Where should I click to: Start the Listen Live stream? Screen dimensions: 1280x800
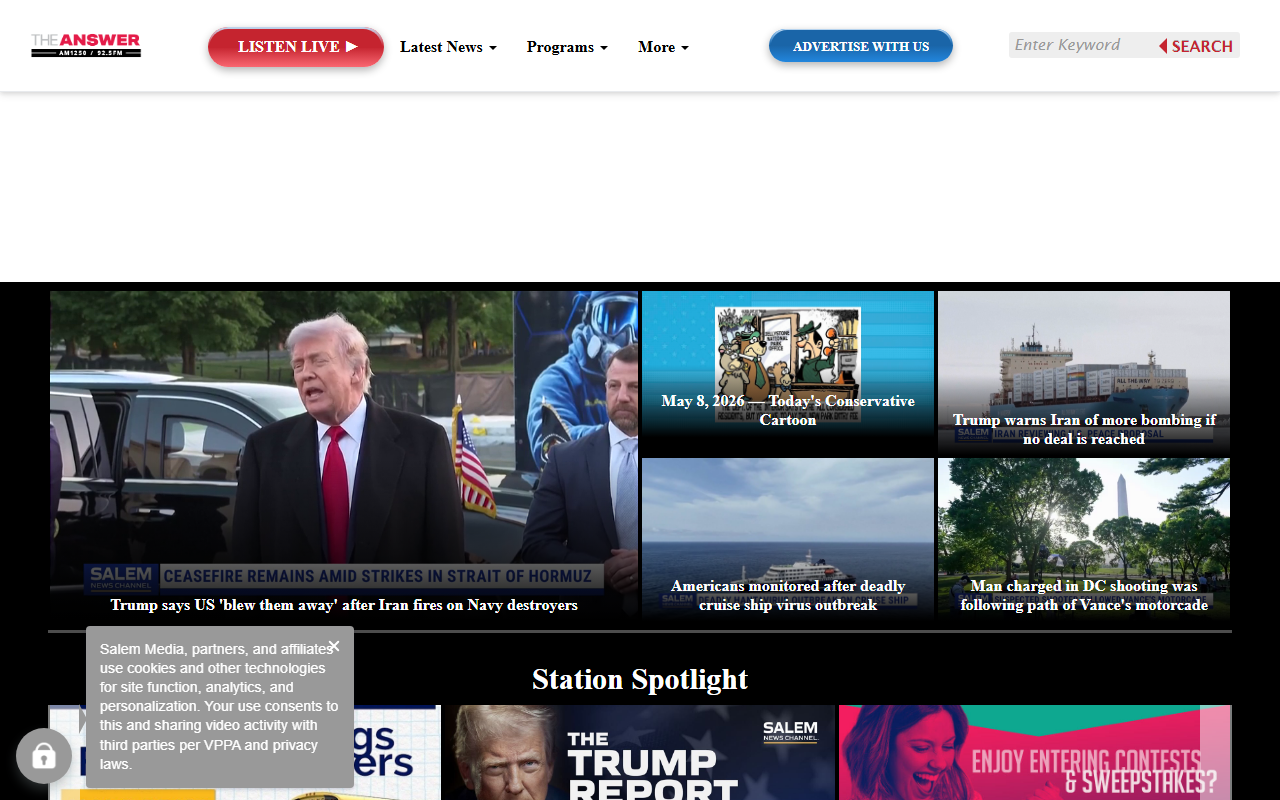[x=296, y=47]
